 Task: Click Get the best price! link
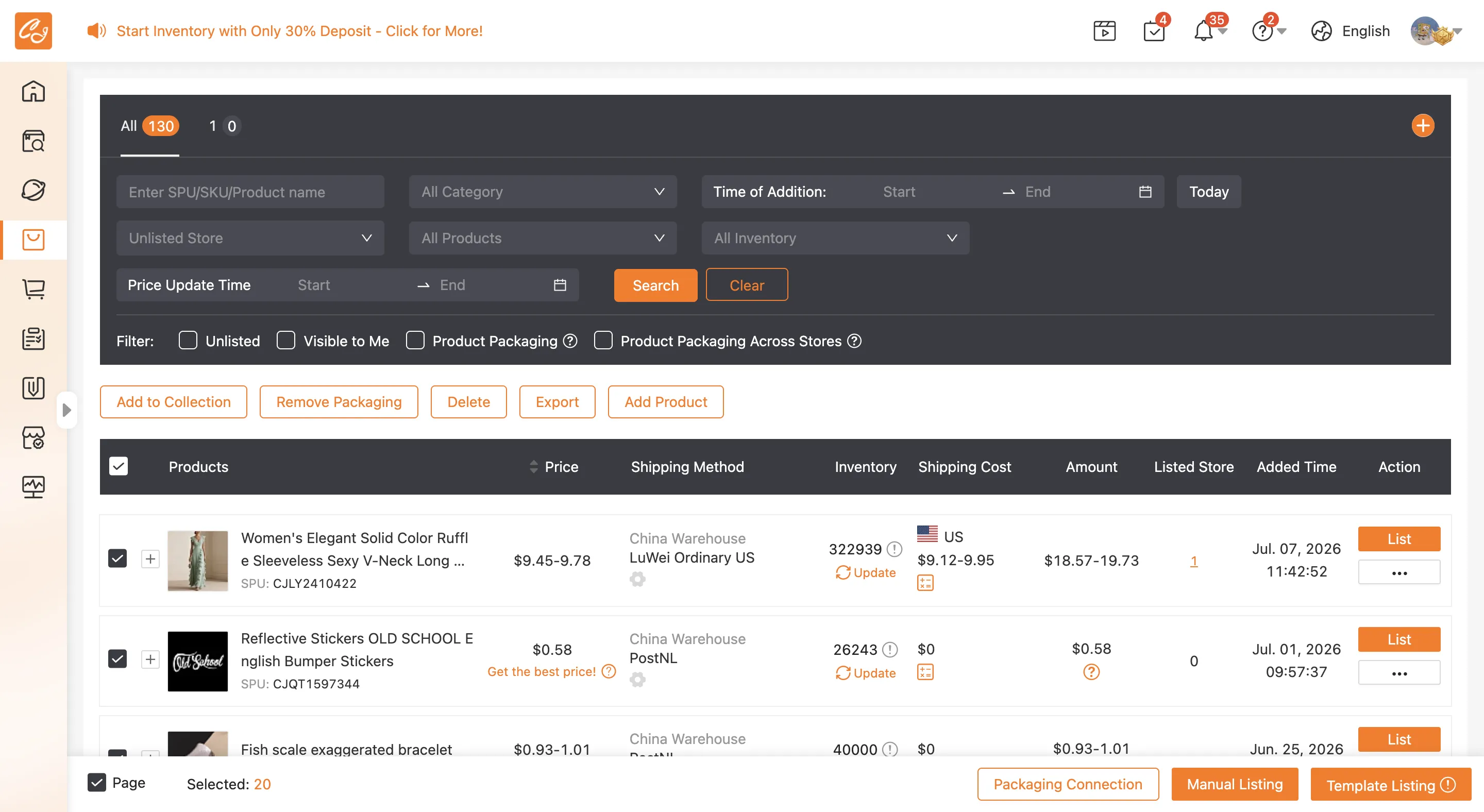[x=542, y=671]
